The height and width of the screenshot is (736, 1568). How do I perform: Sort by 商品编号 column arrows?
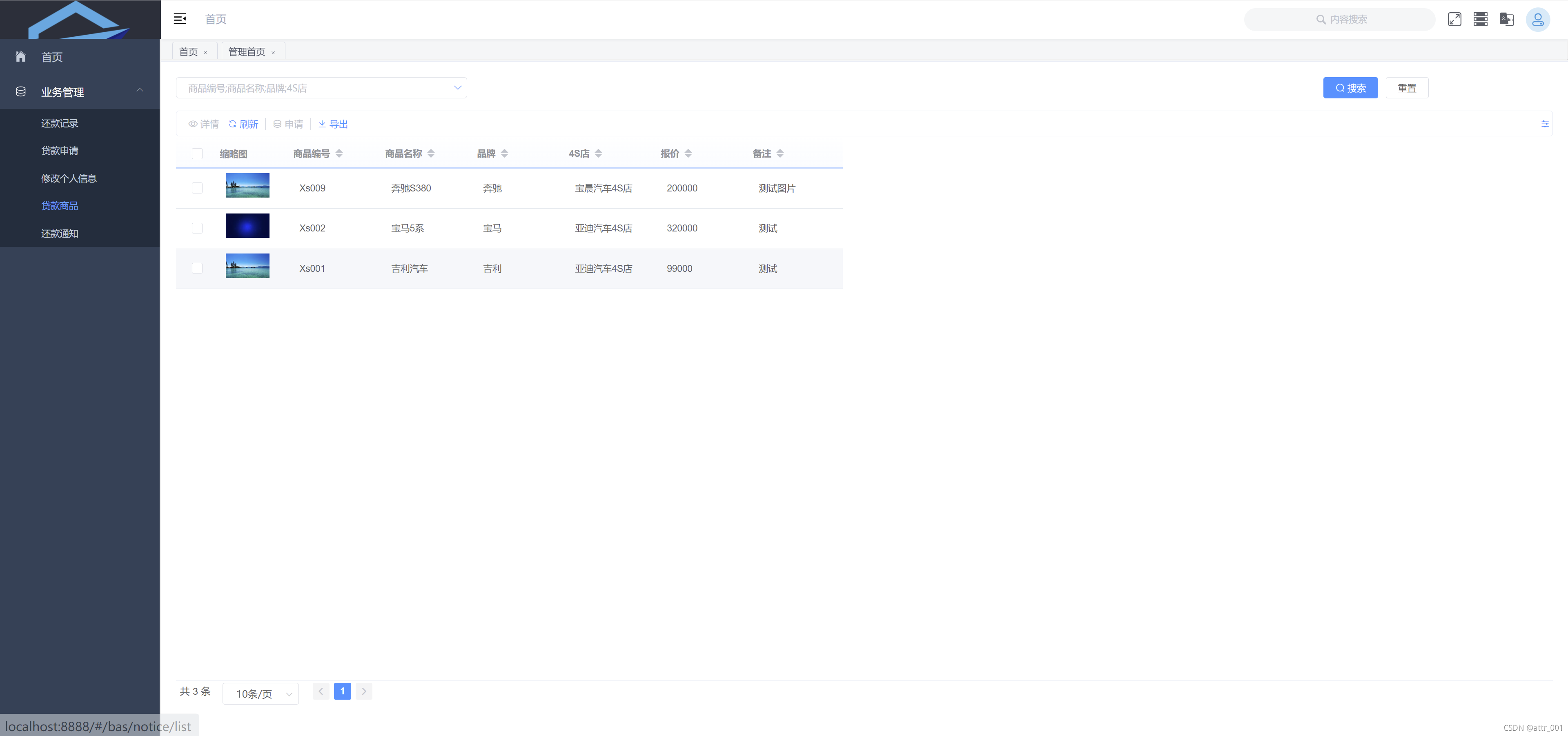(339, 153)
